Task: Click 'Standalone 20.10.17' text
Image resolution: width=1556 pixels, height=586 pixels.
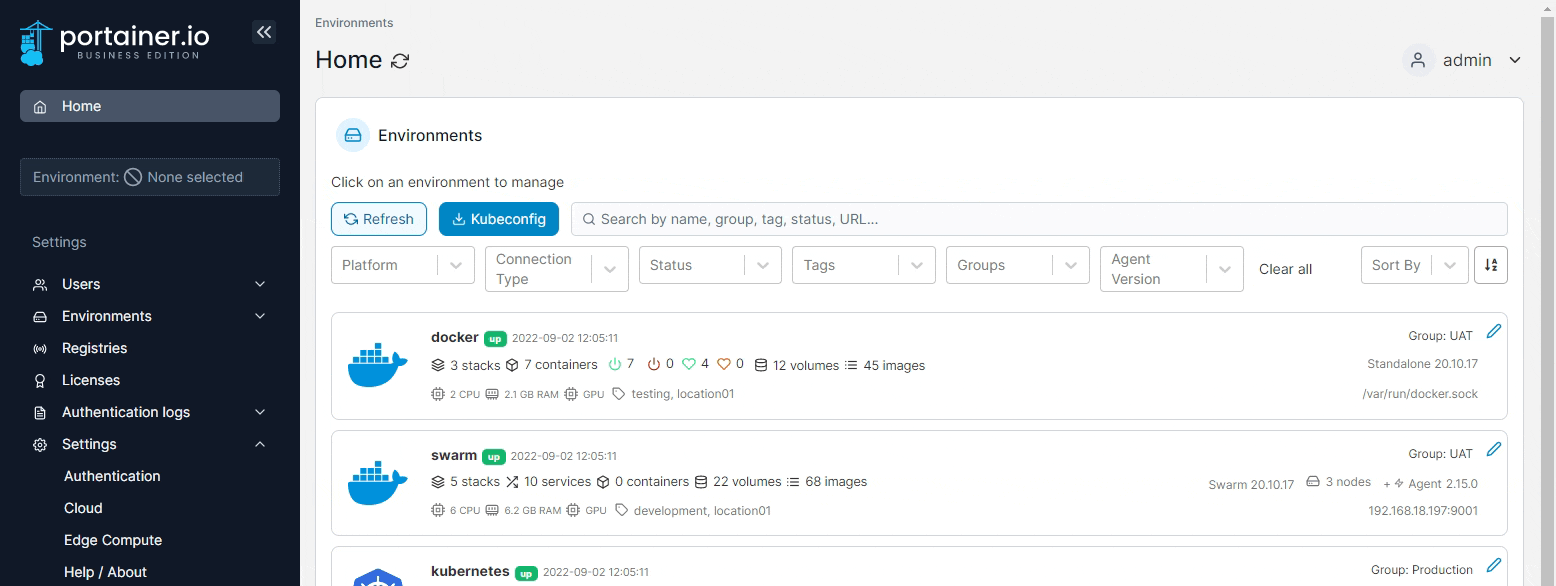Action: 1422,363
